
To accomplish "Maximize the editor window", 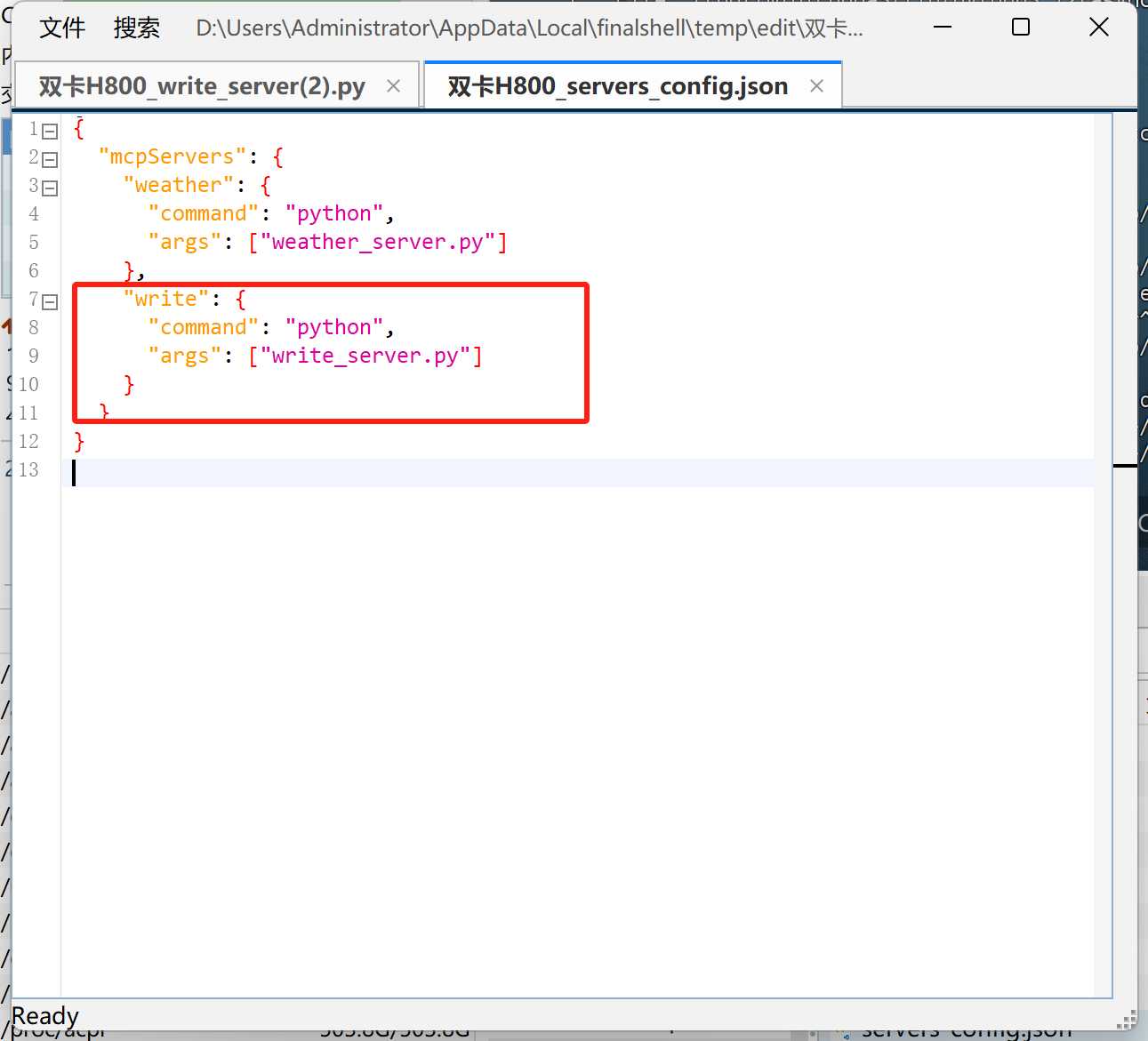I will coord(1021,28).
